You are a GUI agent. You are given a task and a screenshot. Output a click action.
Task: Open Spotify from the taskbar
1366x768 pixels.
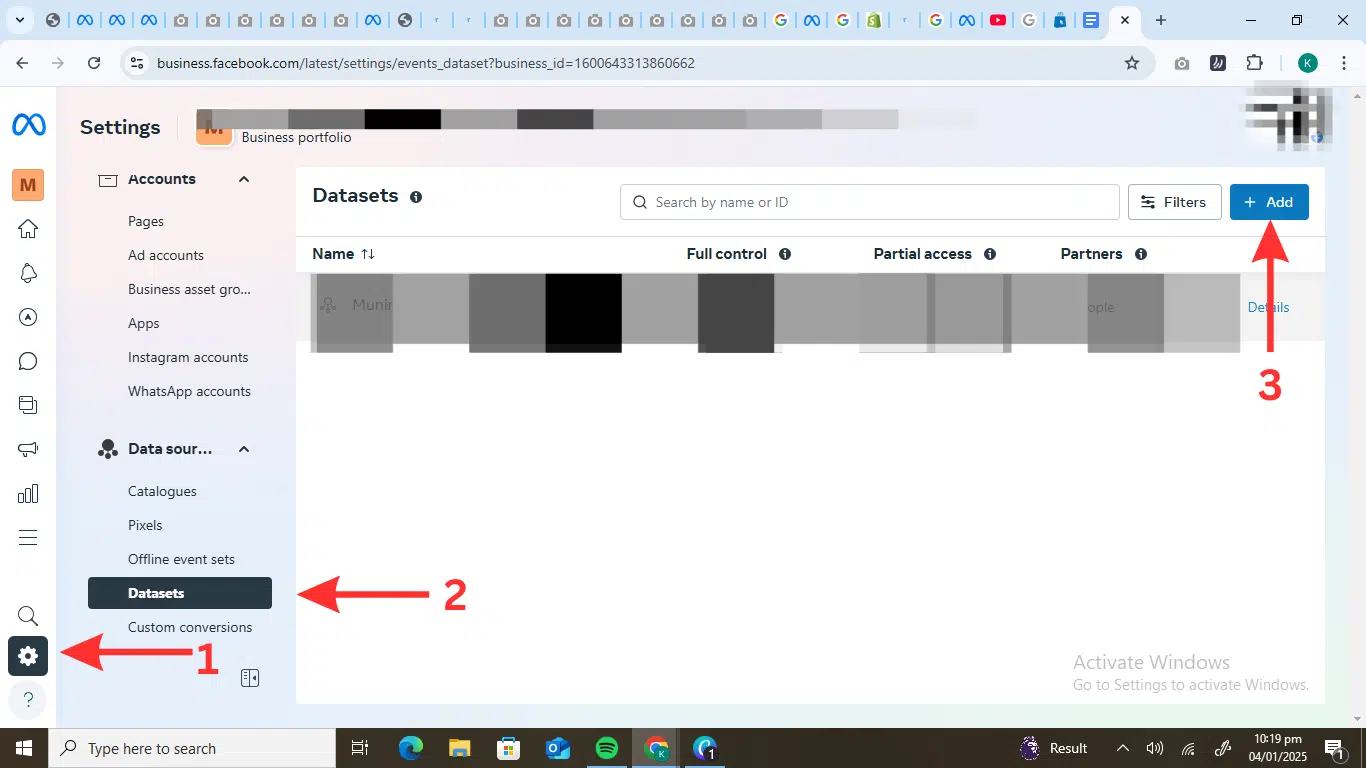pyautogui.click(x=606, y=748)
